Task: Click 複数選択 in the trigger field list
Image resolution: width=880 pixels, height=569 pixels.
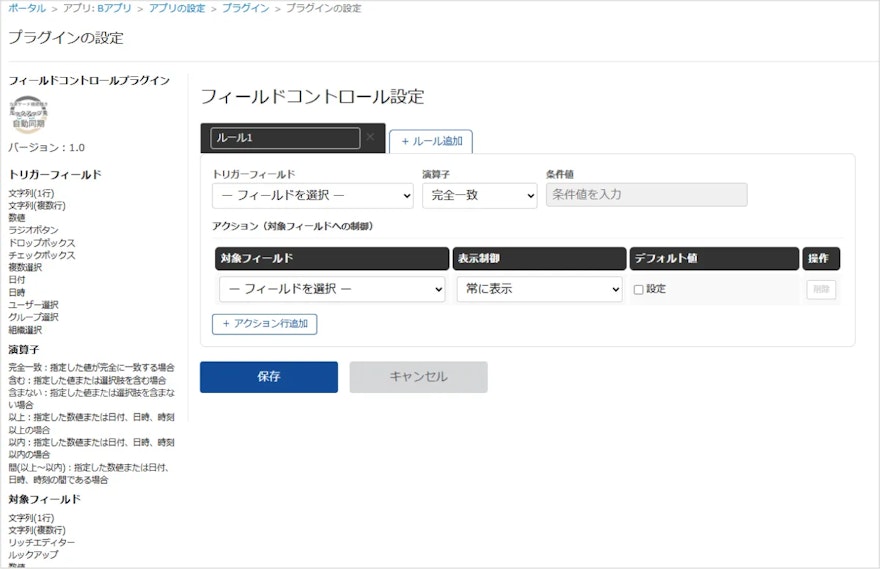Action: [25, 267]
